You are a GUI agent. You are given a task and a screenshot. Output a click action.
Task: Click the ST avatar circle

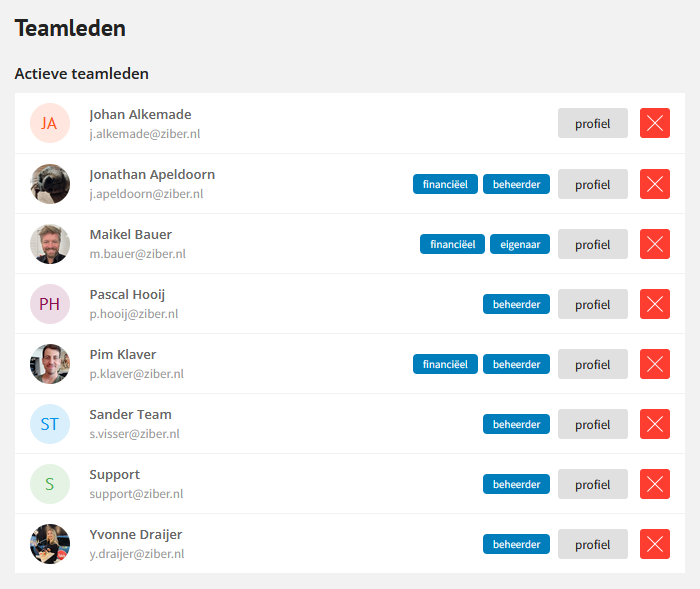pos(50,424)
